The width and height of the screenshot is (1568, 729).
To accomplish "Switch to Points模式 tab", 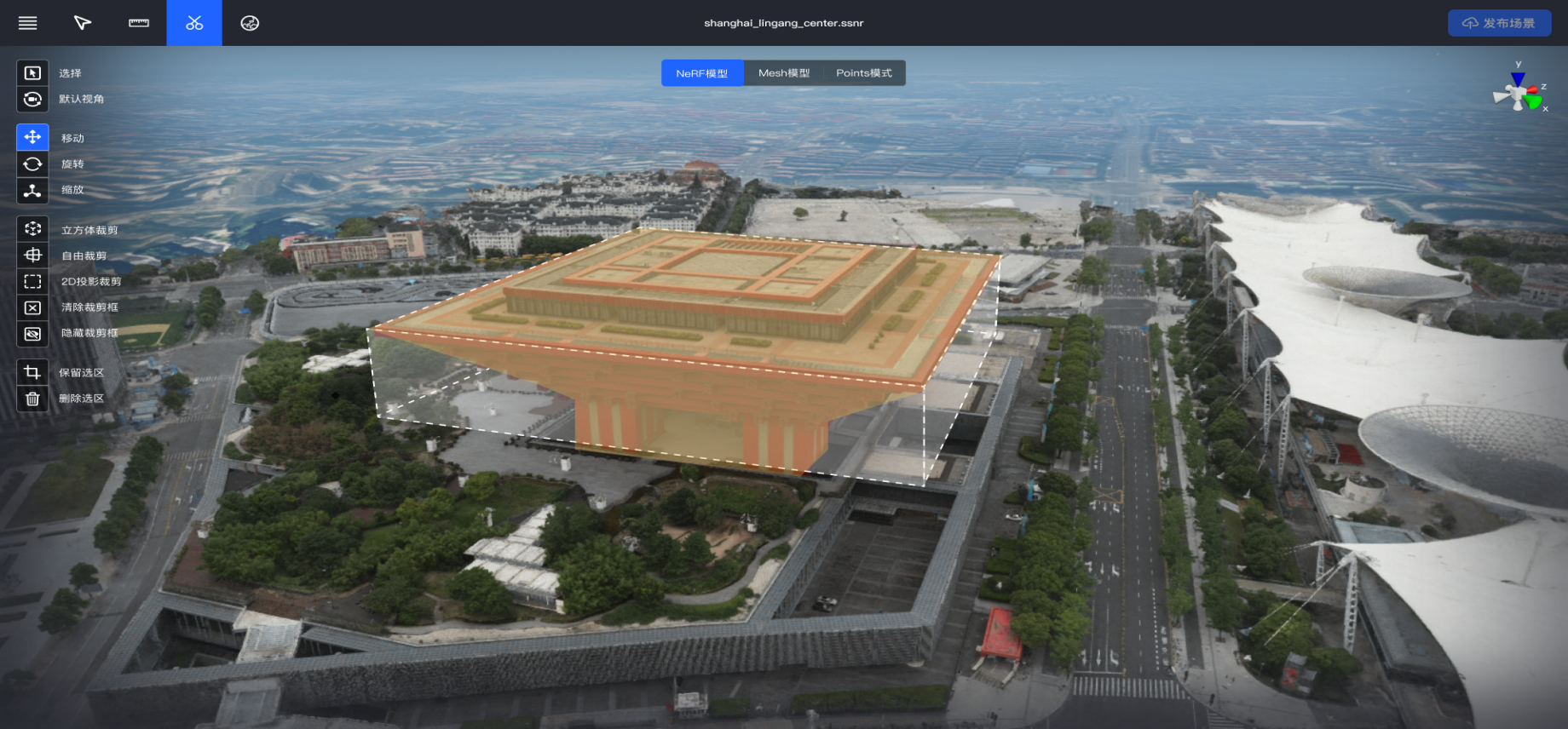I will click(x=863, y=73).
